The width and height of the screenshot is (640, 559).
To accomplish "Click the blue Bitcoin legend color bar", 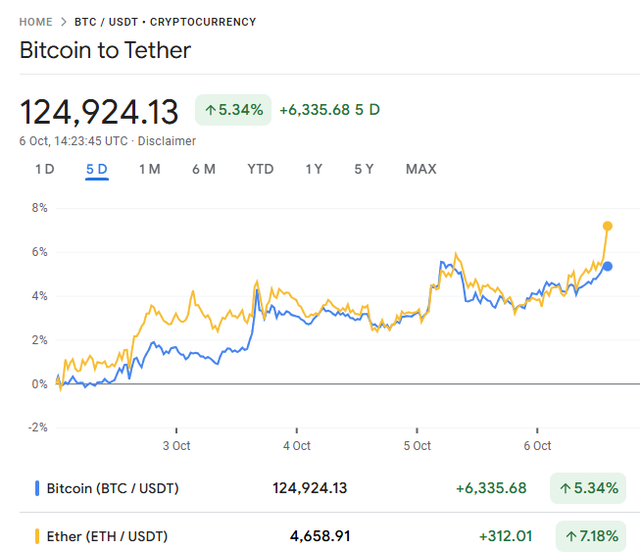I will [37, 488].
